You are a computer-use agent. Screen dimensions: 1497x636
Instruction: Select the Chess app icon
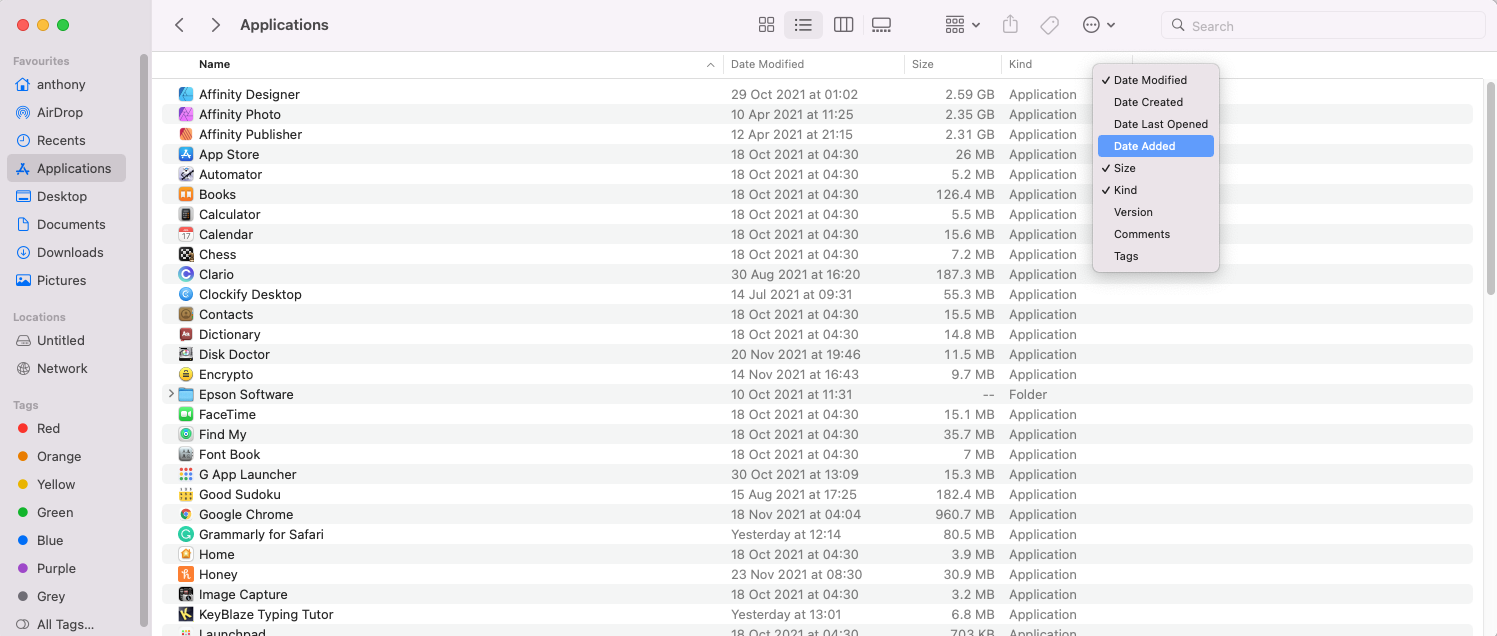pos(186,254)
